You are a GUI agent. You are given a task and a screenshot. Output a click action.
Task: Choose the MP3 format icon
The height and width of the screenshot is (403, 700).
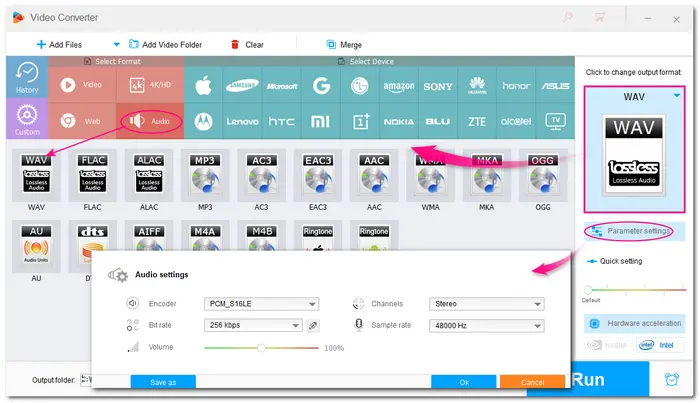pyautogui.click(x=204, y=178)
